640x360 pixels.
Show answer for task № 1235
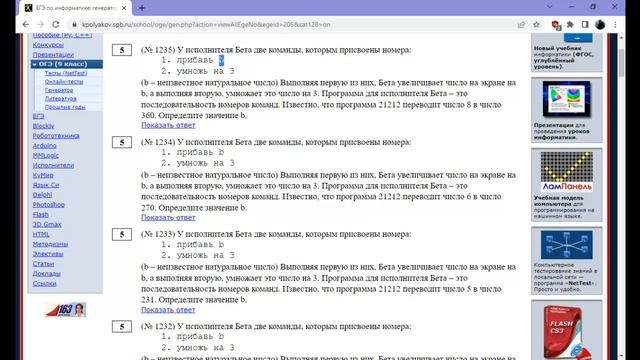click(168, 125)
